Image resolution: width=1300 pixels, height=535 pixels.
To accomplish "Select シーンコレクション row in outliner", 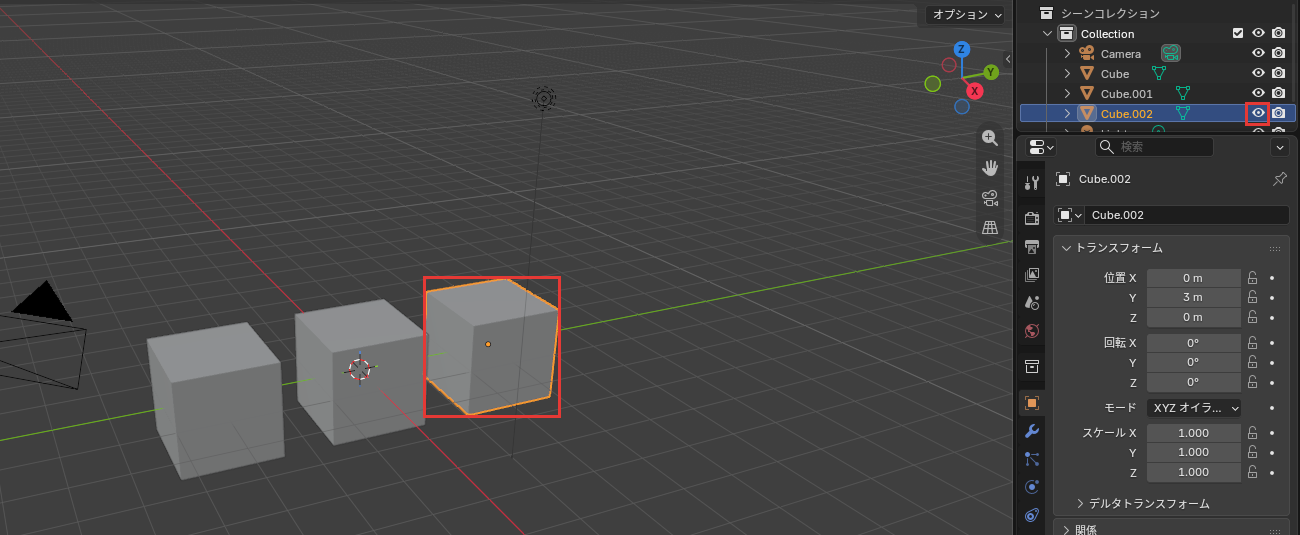I will (1157, 13).
